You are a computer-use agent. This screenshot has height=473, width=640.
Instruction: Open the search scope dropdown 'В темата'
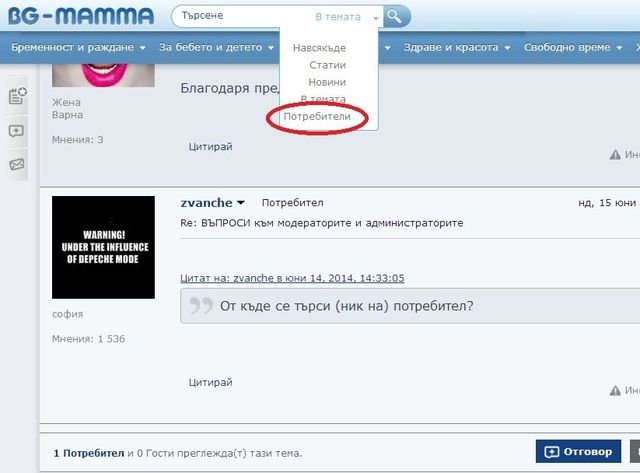tap(346, 17)
